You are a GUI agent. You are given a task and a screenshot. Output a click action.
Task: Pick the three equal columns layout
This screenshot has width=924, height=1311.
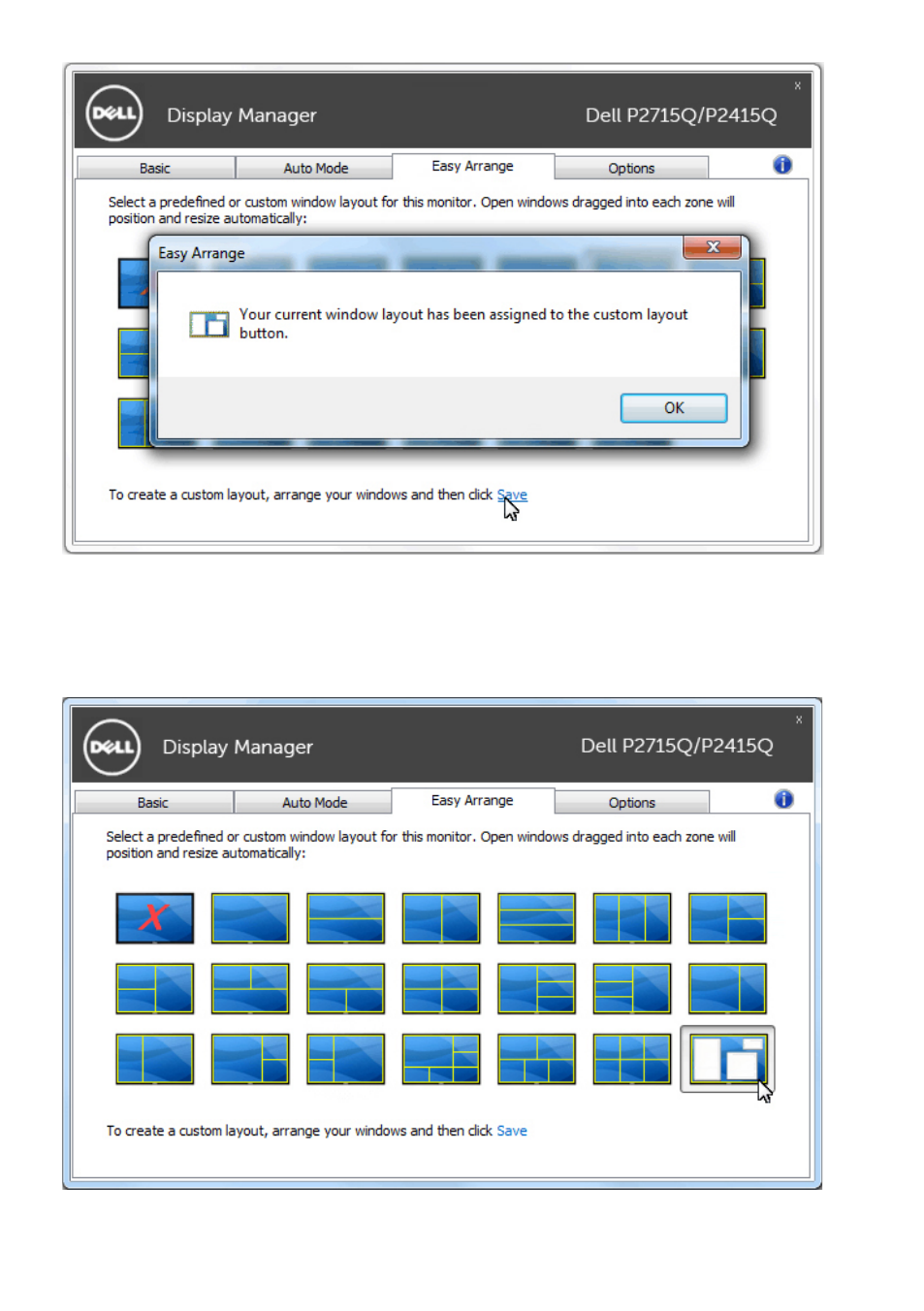[x=631, y=918]
